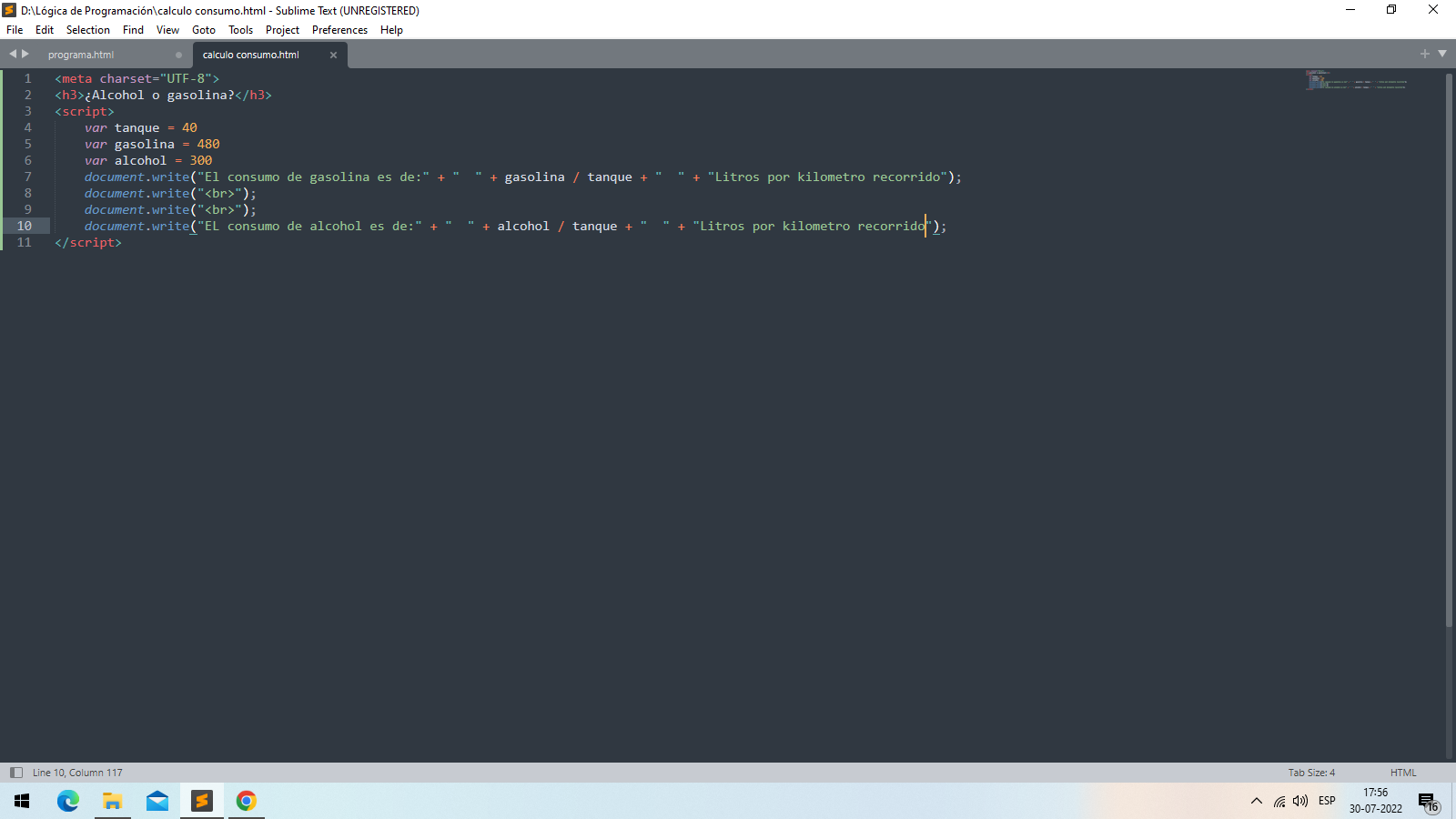This screenshot has height=819, width=1456.
Task: Click document.write br on line 8
Action: (x=170, y=193)
